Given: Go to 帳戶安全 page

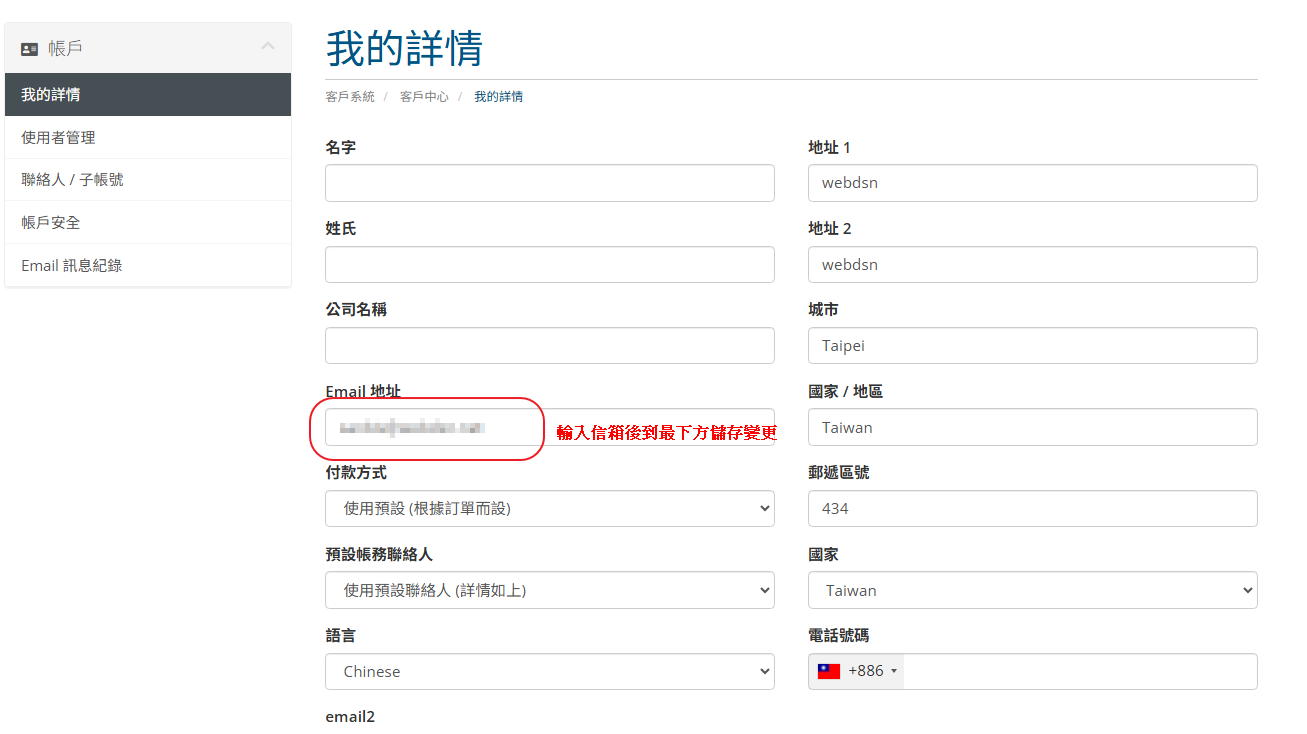Looking at the screenshot, I should tap(51, 222).
